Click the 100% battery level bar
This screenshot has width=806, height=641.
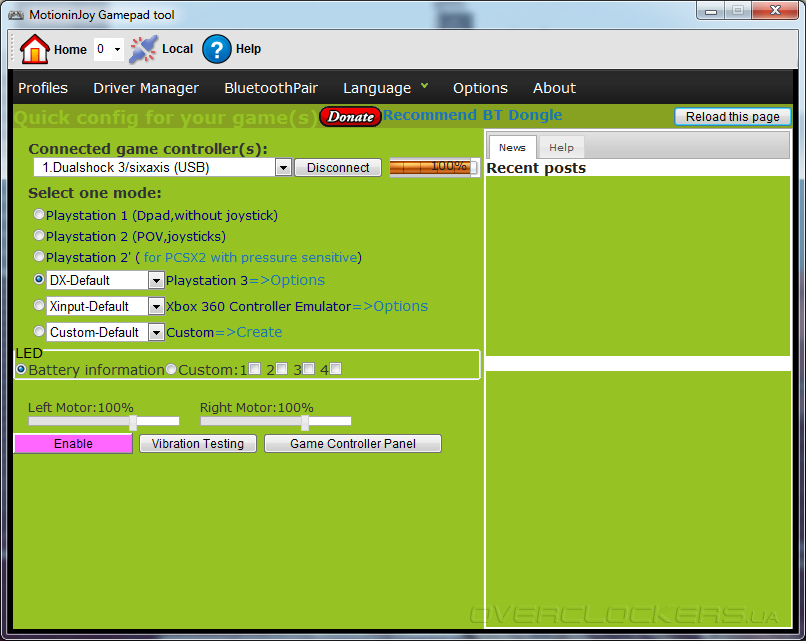coord(434,167)
